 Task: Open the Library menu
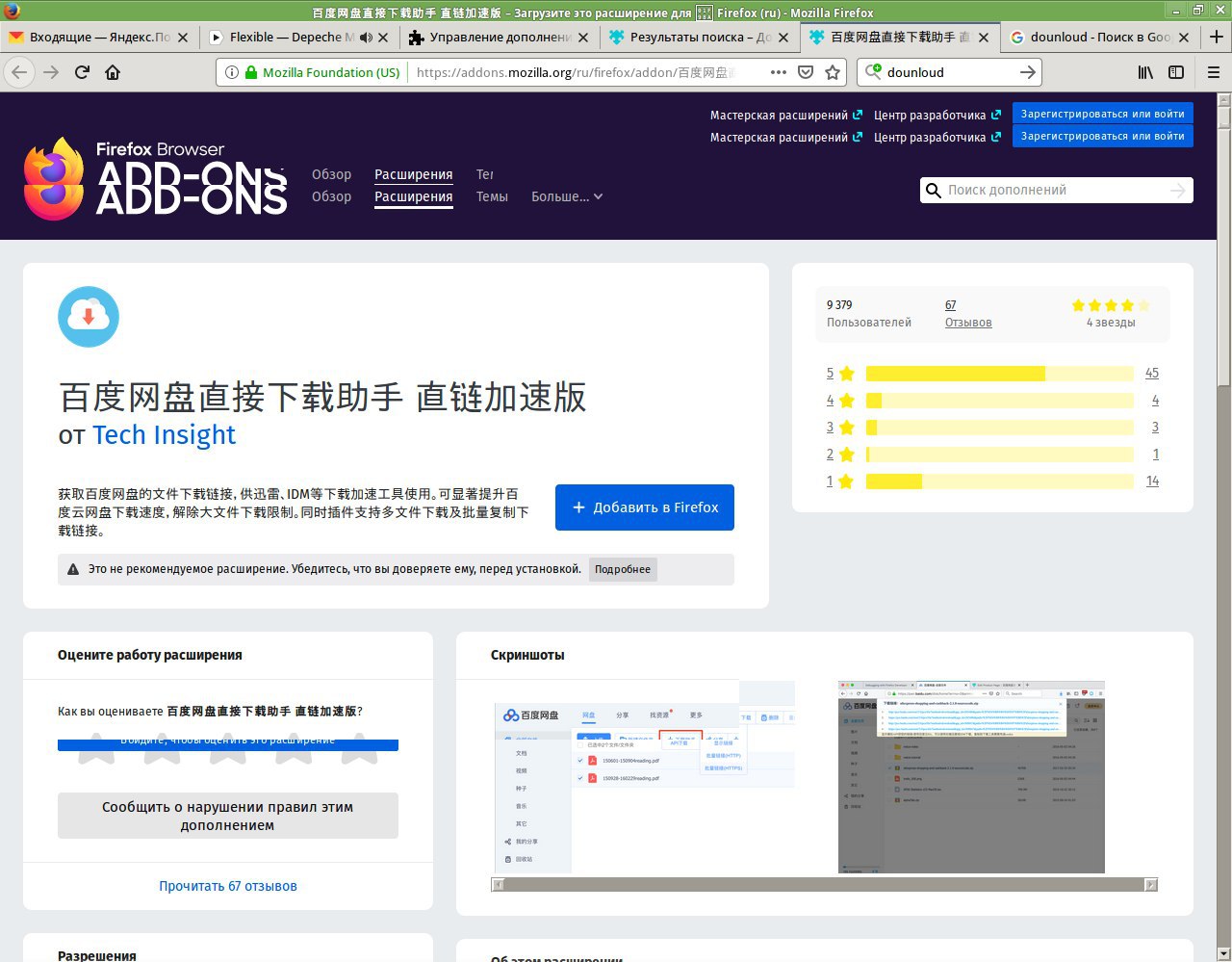pos(1145,72)
